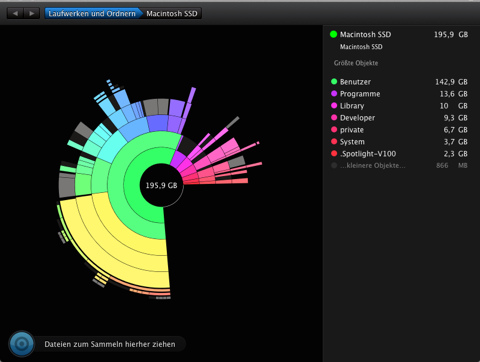
Task: Click the blue collector target icon
Action: coord(22,344)
